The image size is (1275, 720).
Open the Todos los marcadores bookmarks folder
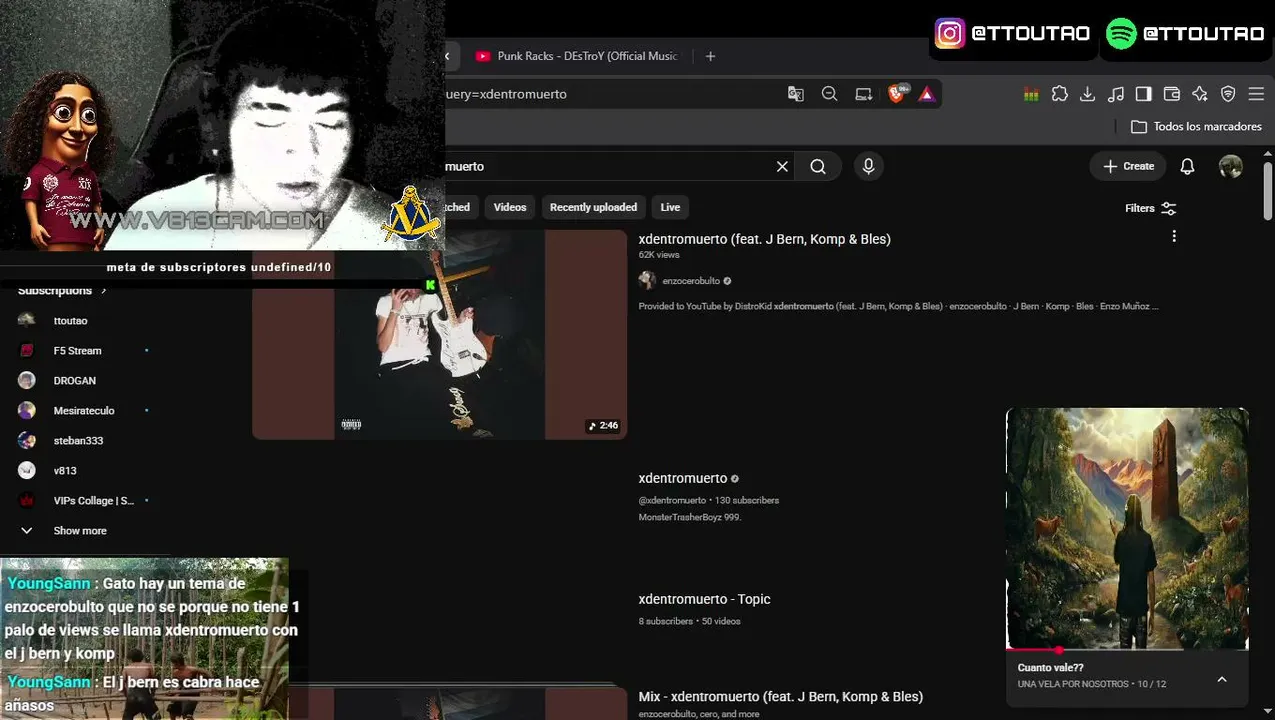pos(1196,127)
